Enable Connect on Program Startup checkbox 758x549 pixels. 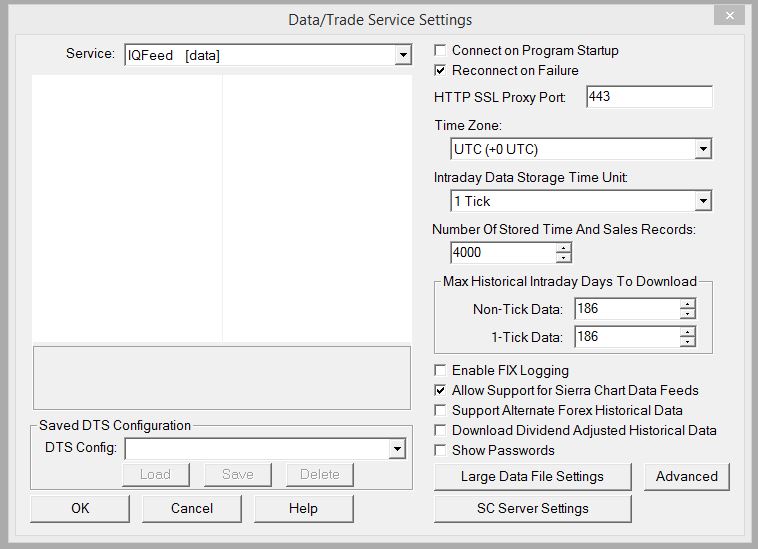(x=441, y=51)
